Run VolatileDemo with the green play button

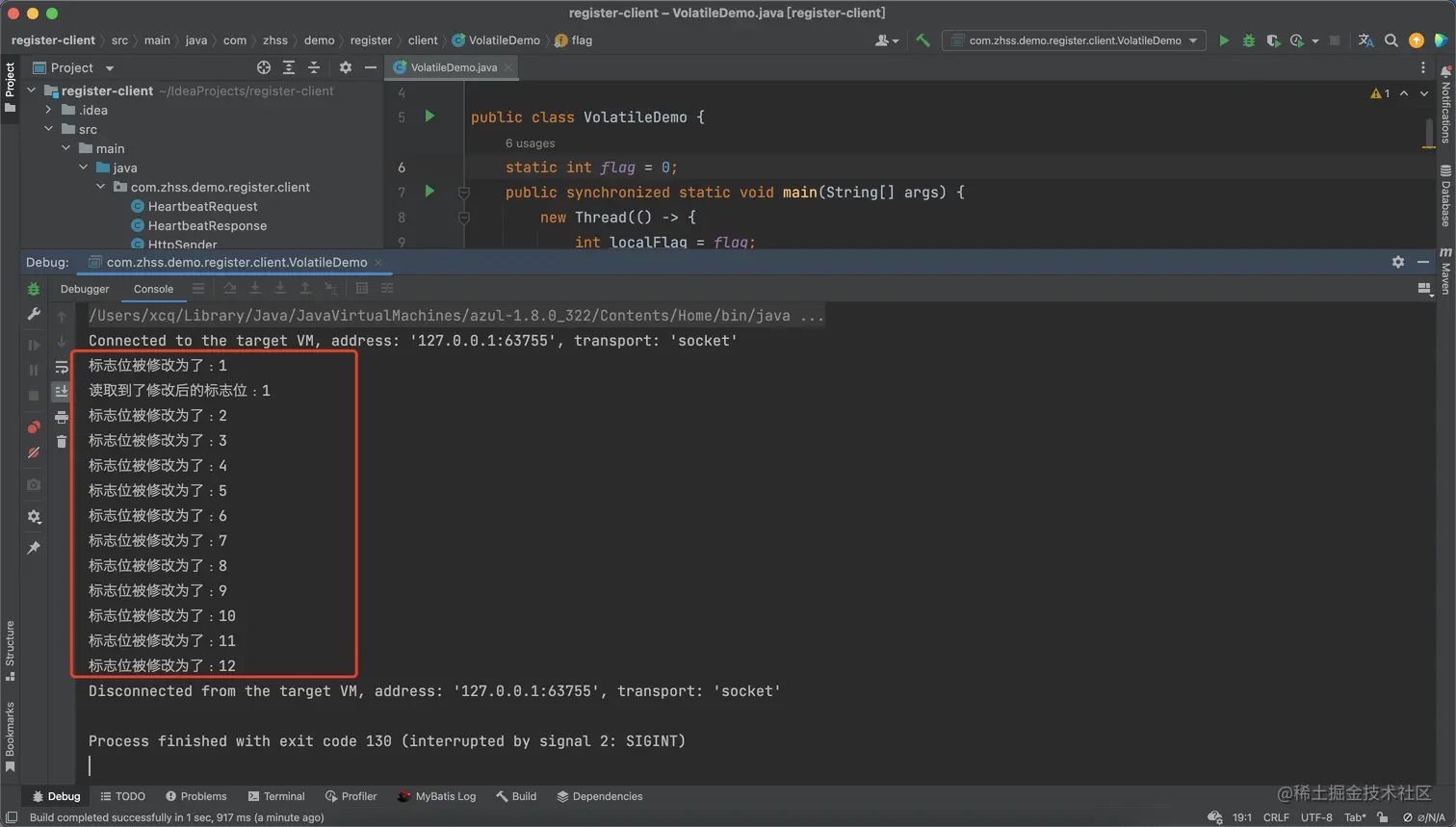click(x=1224, y=40)
